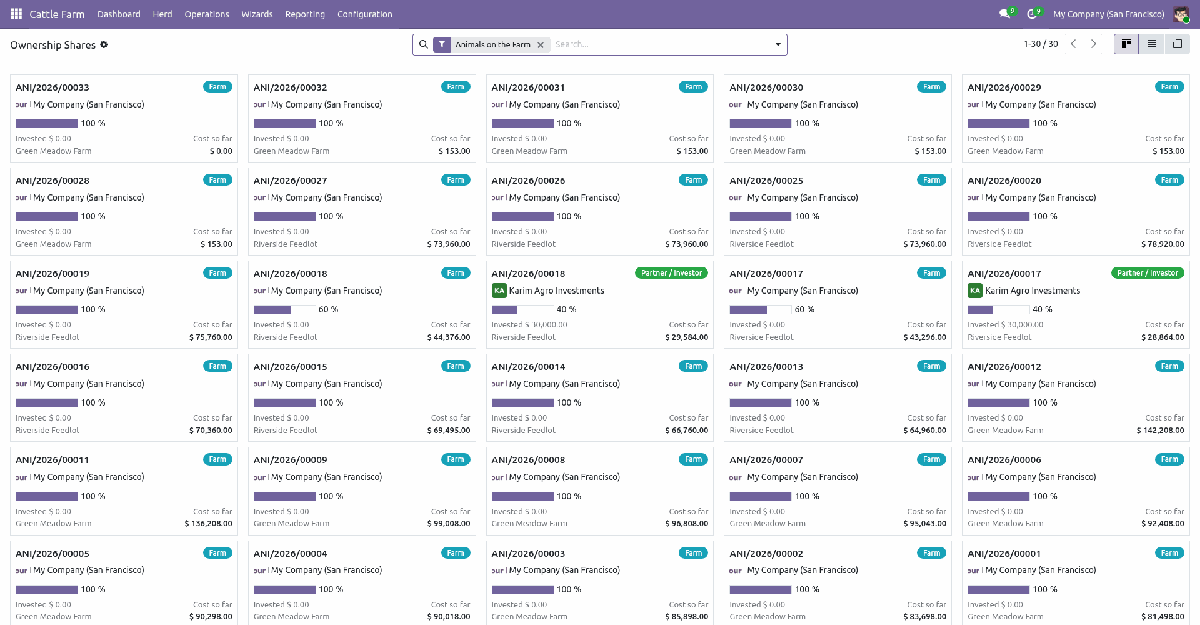Click the '1-30 / 30' pager counter
This screenshot has width=1200, height=625.
(1041, 44)
